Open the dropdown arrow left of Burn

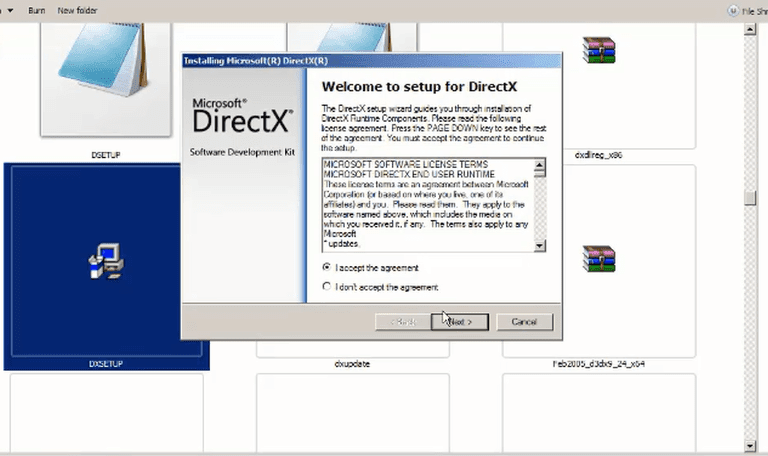click(x=10, y=10)
